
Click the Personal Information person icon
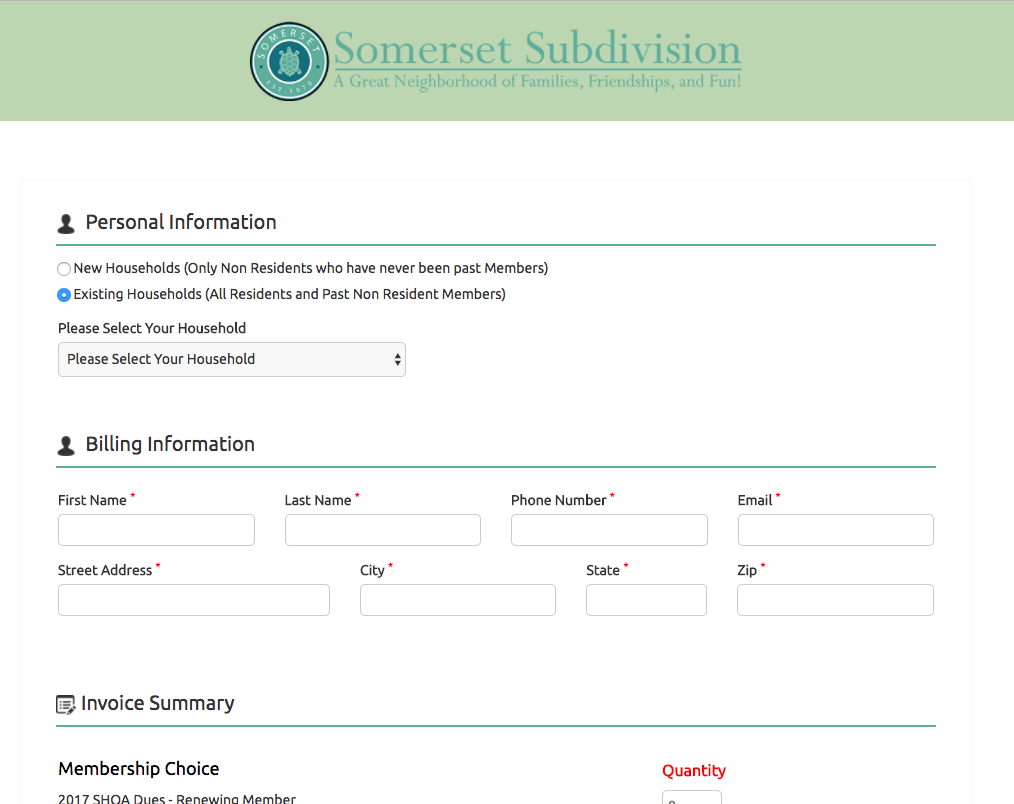[x=66, y=224]
